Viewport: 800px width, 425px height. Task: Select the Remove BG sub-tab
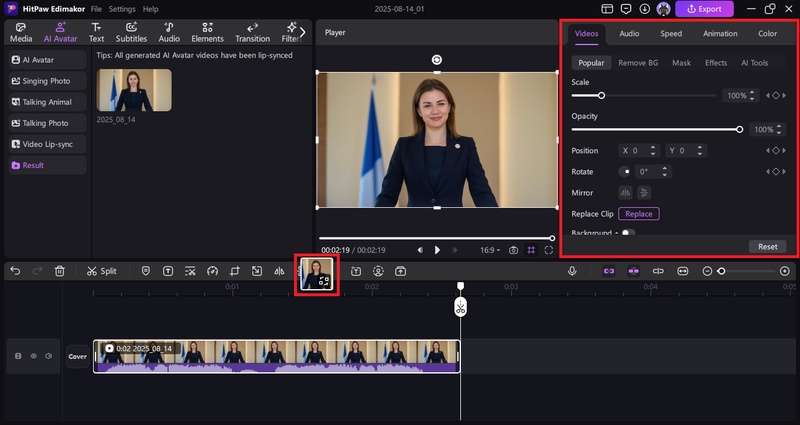(638, 63)
